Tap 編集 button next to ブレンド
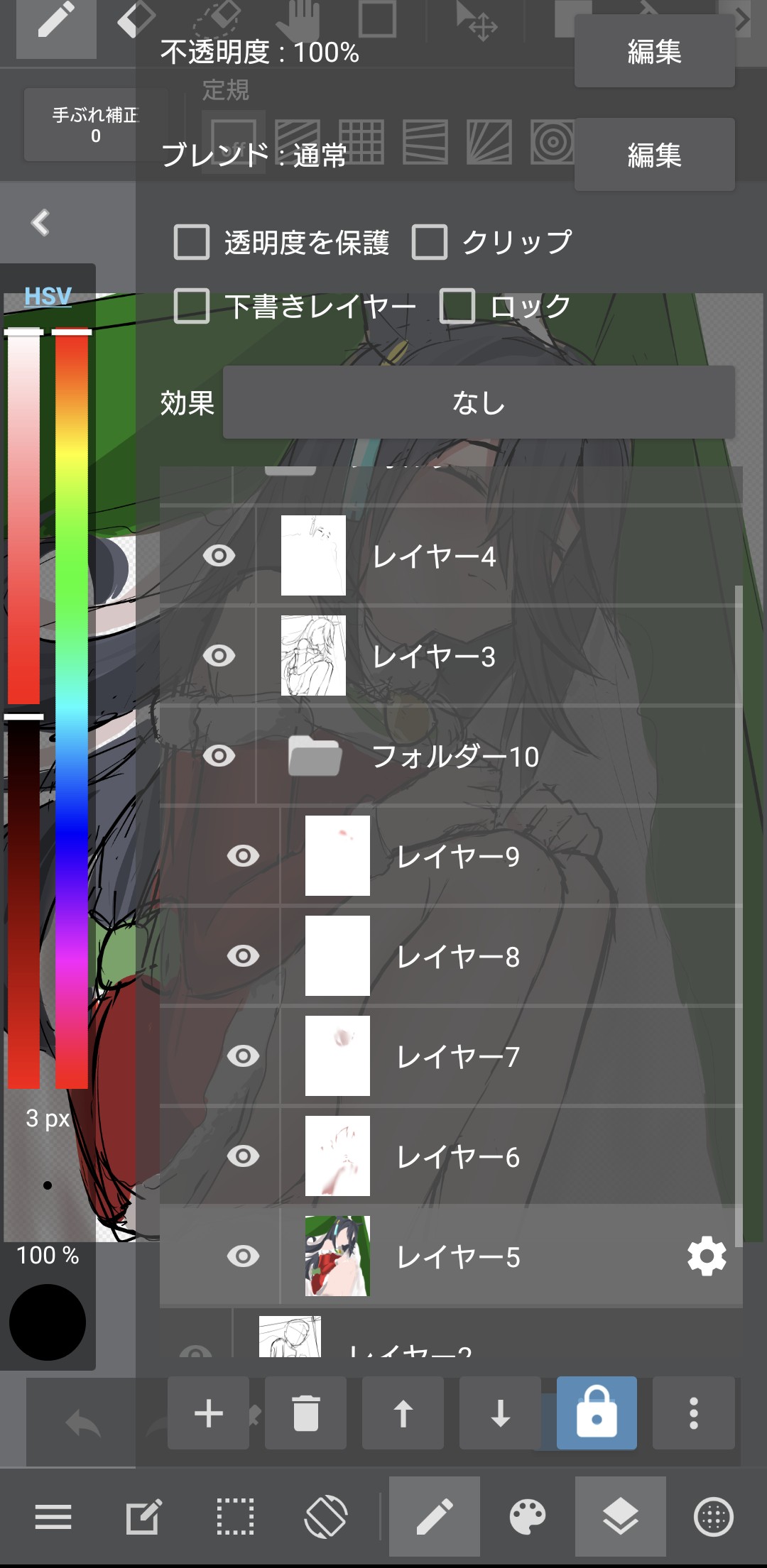767x1568 pixels. pyautogui.click(x=655, y=155)
